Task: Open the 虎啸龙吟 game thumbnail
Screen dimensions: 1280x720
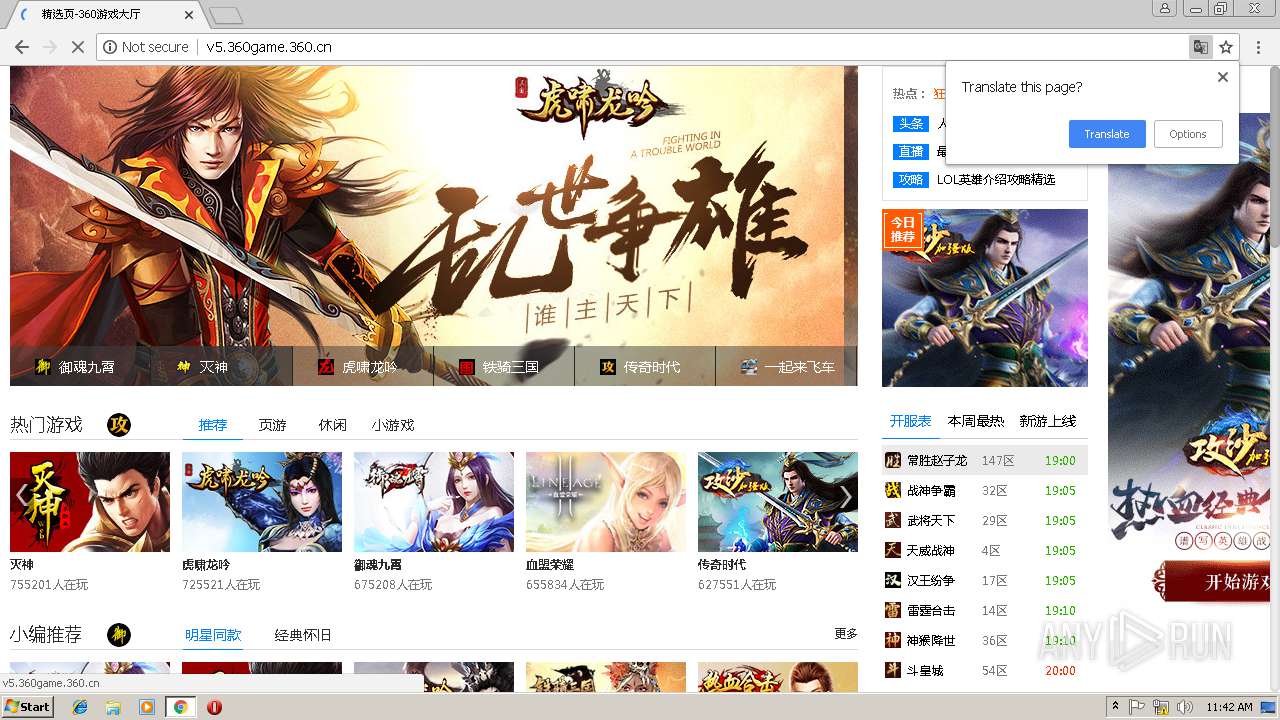Action: tap(262, 502)
